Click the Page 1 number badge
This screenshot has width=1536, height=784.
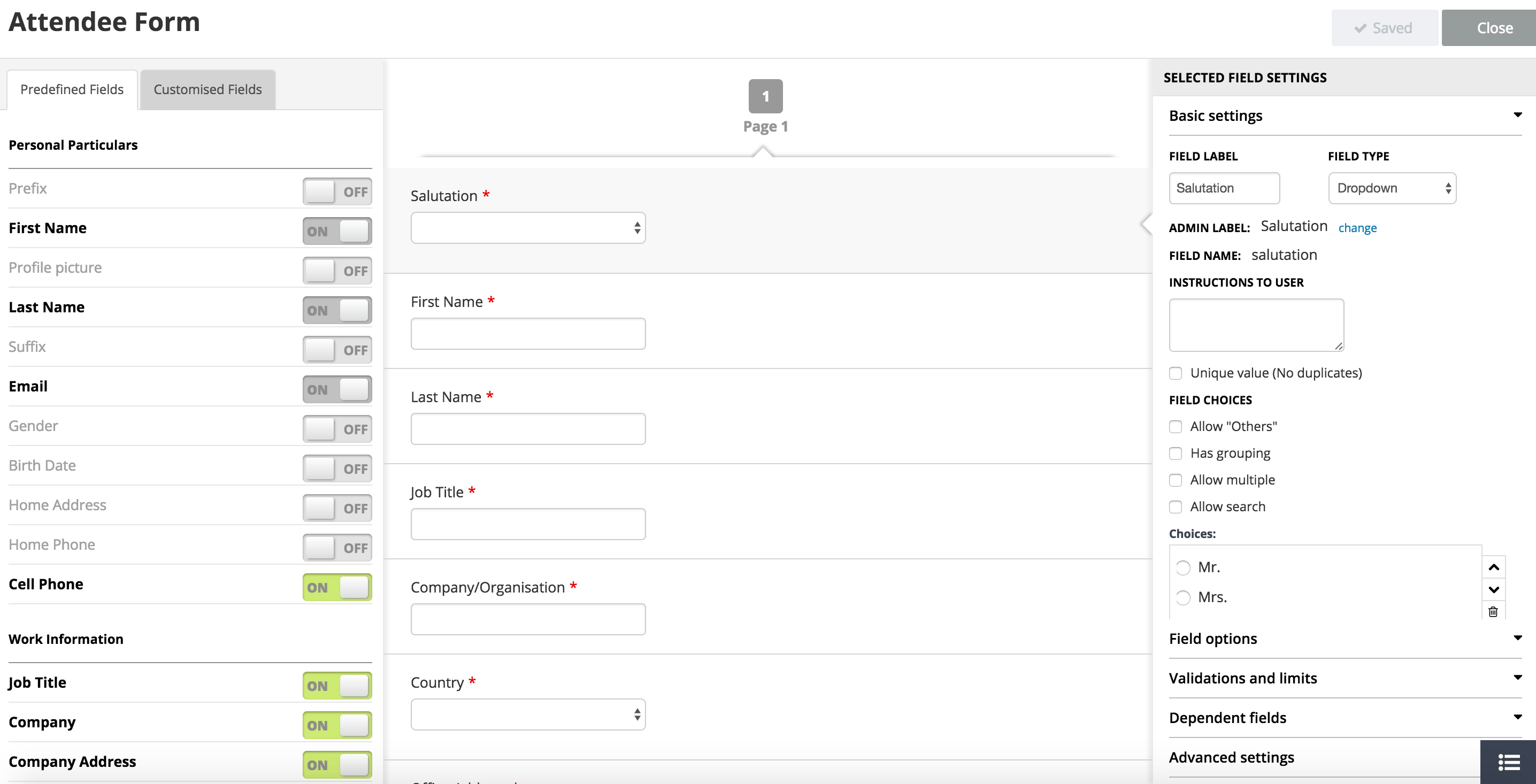pos(765,96)
